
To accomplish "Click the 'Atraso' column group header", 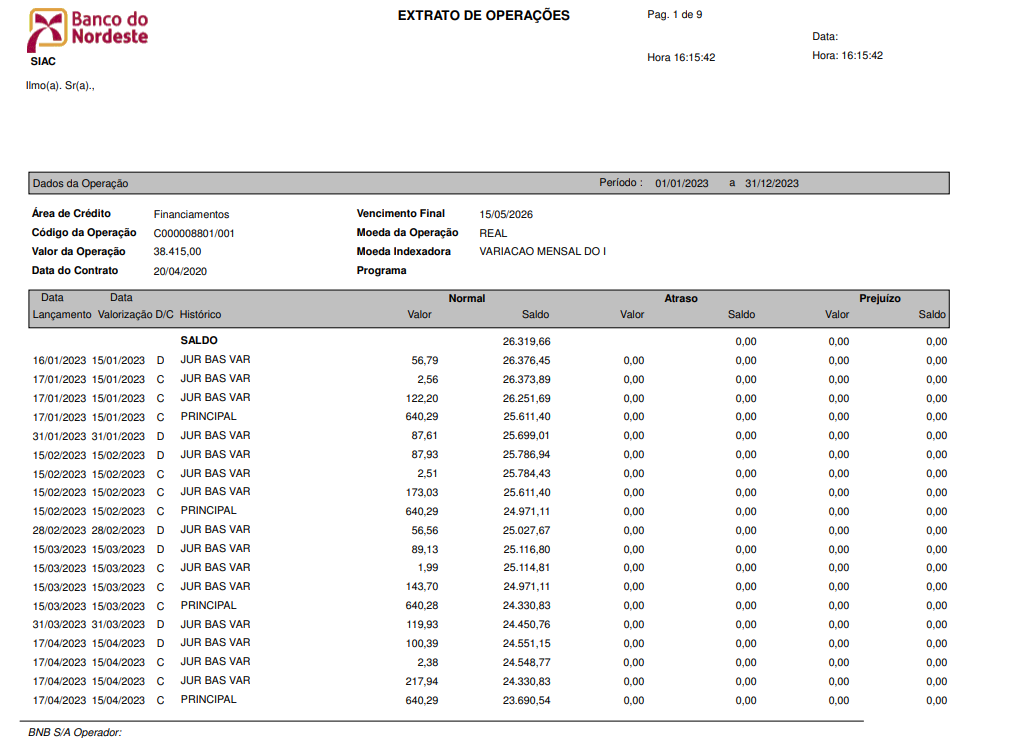I will coord(681,299).
